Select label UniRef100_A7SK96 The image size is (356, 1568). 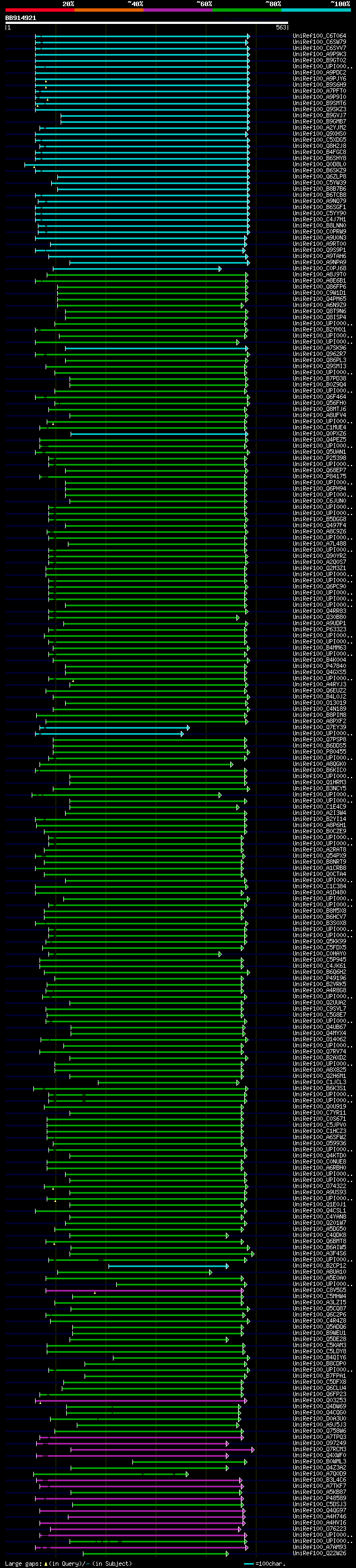tap(319, 348)
